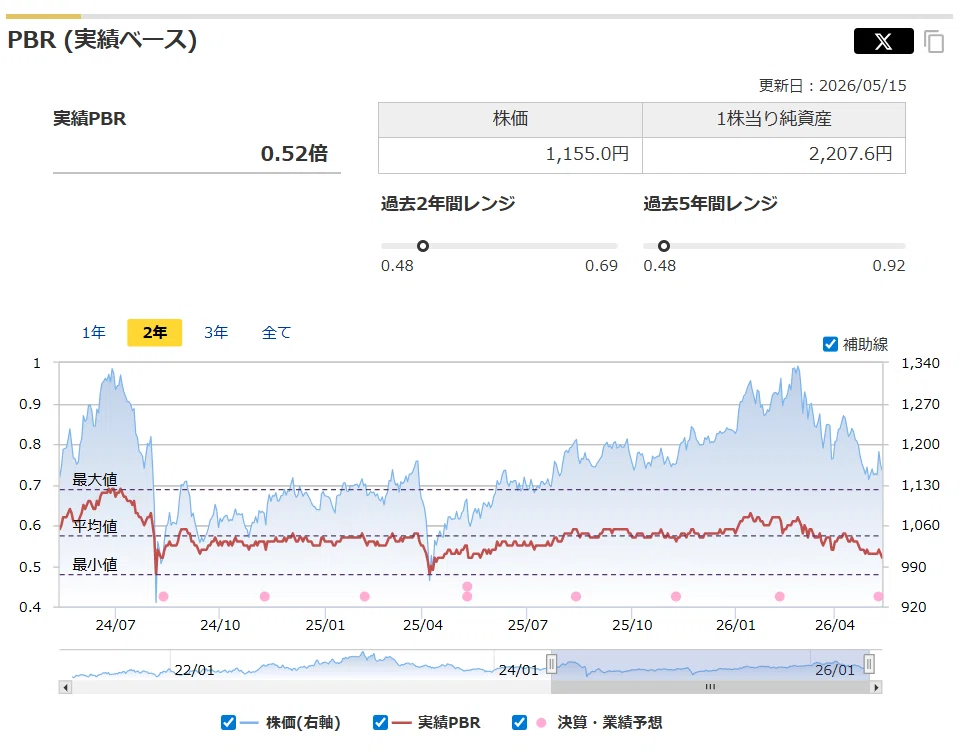Click the 最小値 line label
Screen dimensions: 960x752
[94, 565]
